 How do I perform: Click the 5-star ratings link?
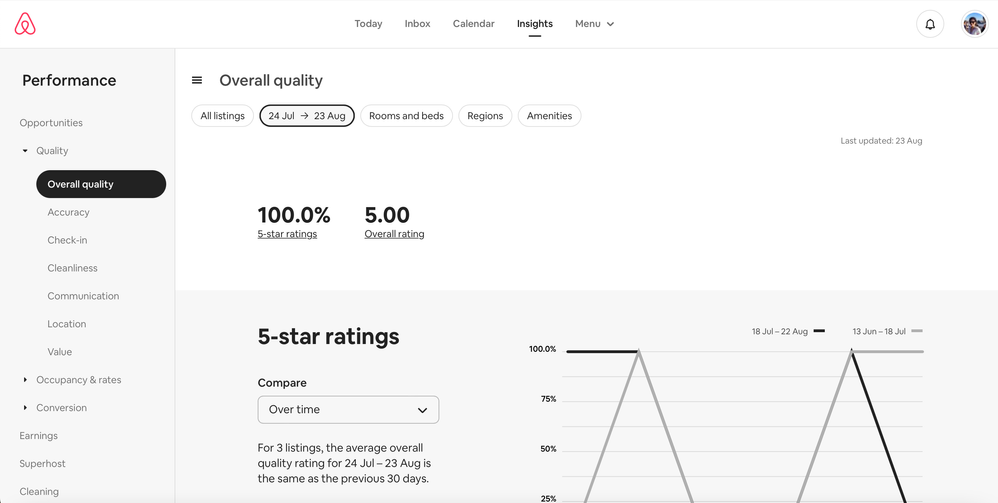pyautogui.click(x=287, y=234)
